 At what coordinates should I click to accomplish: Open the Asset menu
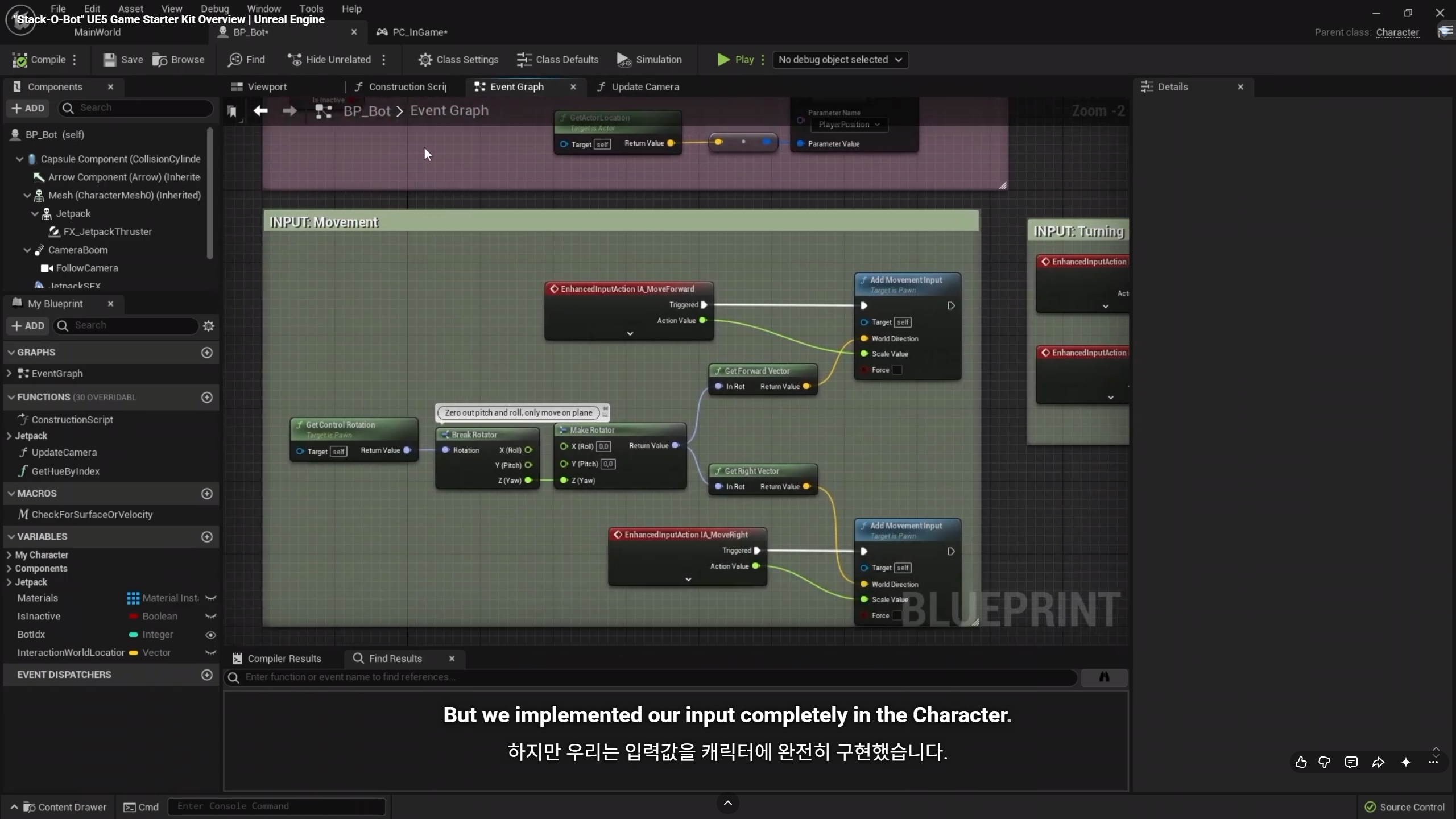(131, 9)
